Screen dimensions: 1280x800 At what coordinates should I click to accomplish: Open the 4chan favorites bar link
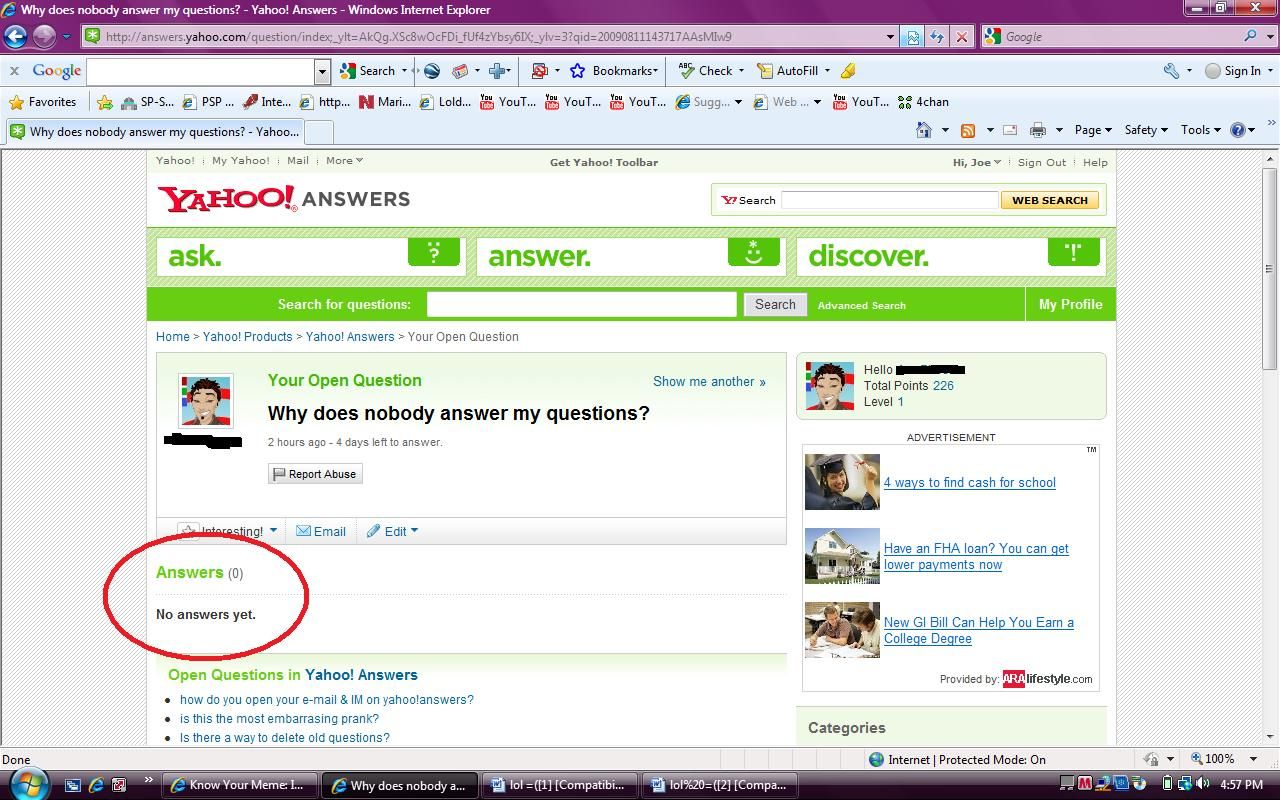tap(923, 102)
